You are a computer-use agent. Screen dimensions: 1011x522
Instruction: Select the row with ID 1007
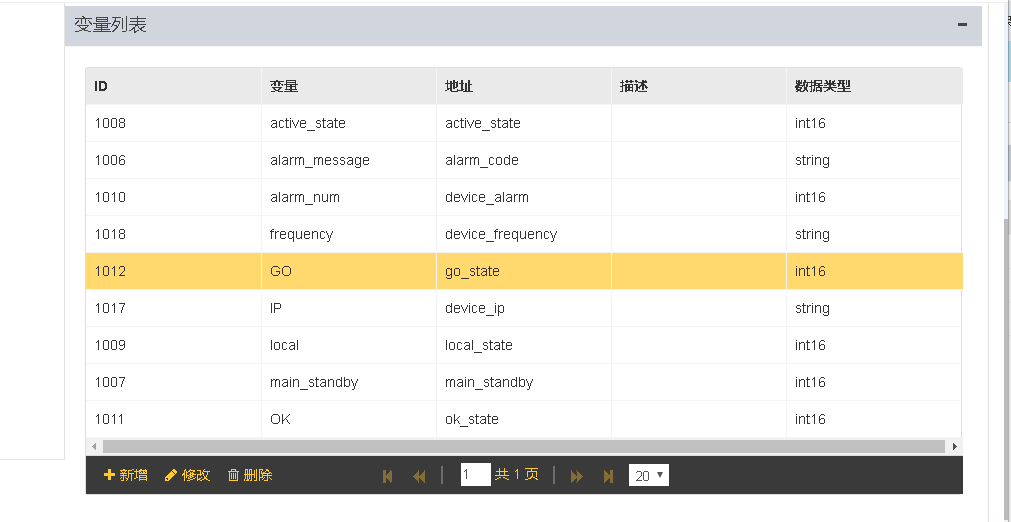coord(524,382)
